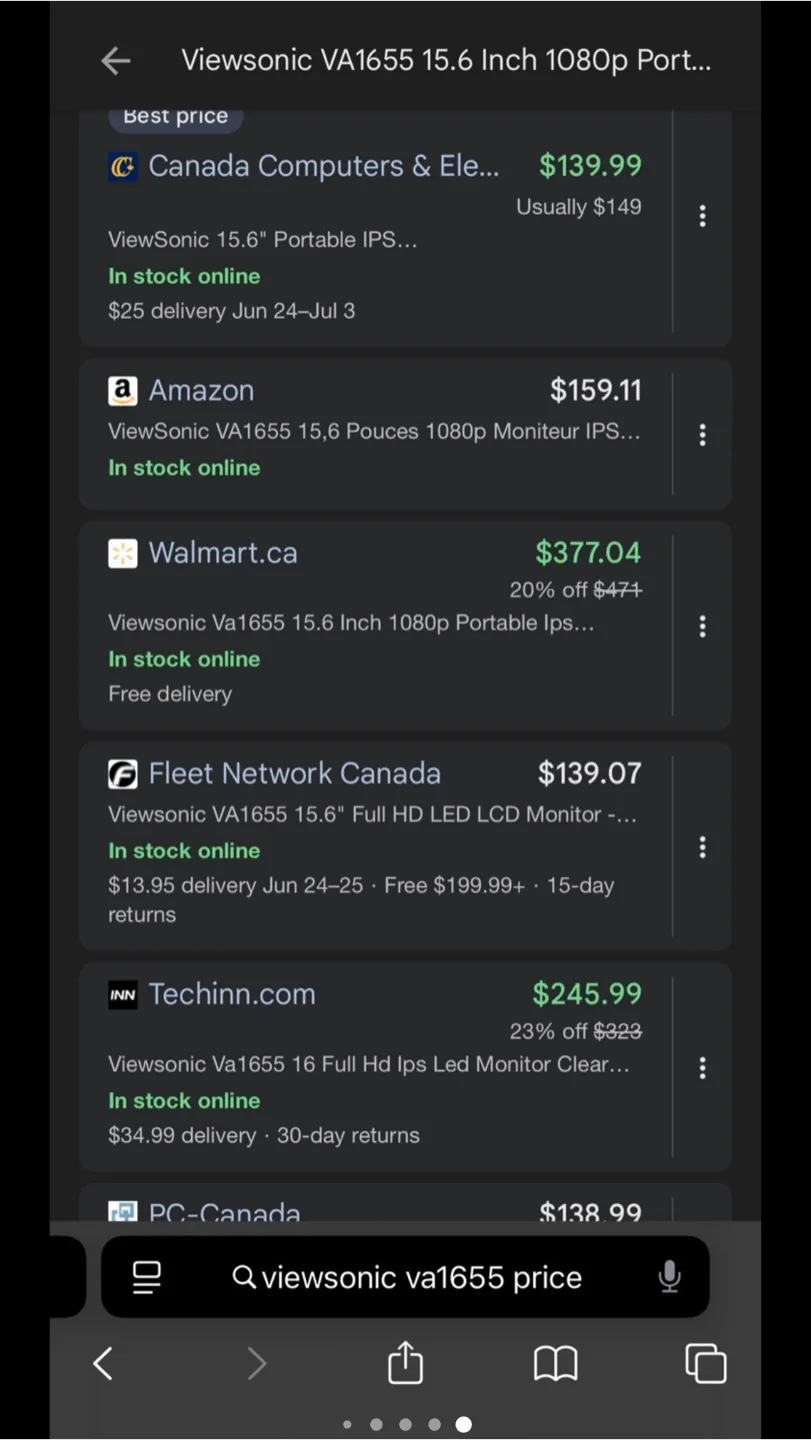This screenshot has width=811, height=1440.
Task: Open more options for Fleet Network Canada
Action: 703,848
